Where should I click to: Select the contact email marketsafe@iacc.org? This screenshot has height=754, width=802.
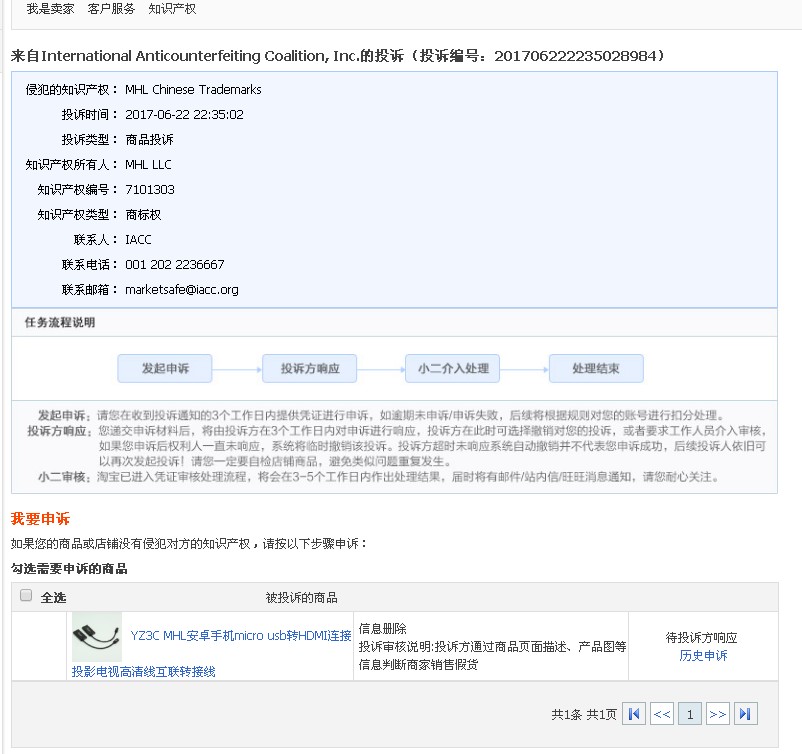182,290
